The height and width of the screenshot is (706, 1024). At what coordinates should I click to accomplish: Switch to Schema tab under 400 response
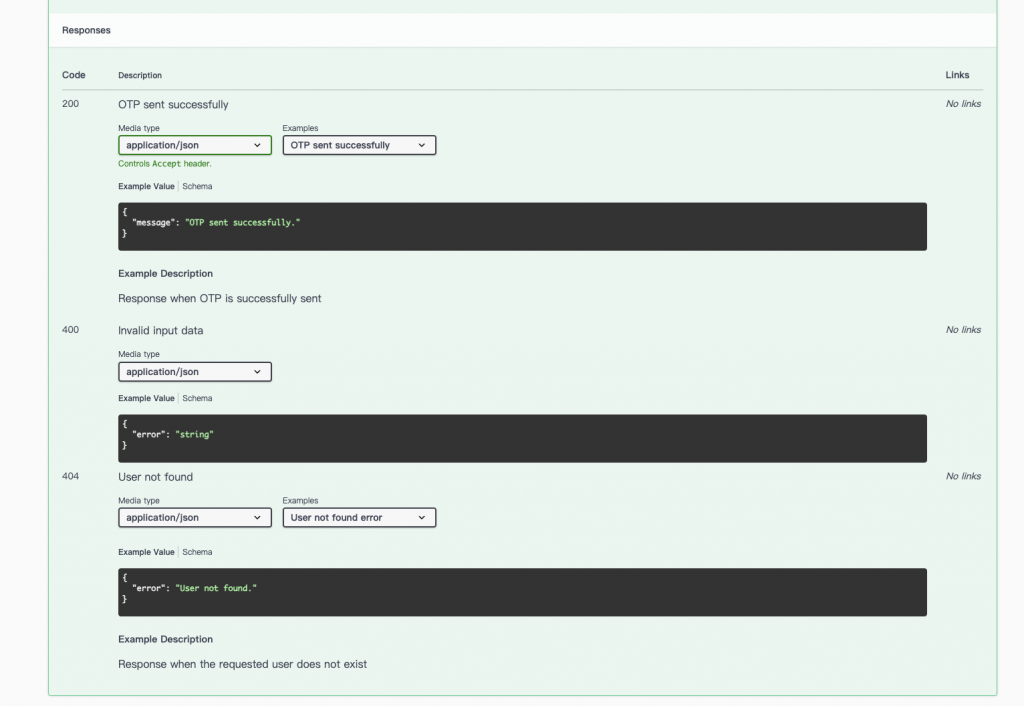point(197,398)
